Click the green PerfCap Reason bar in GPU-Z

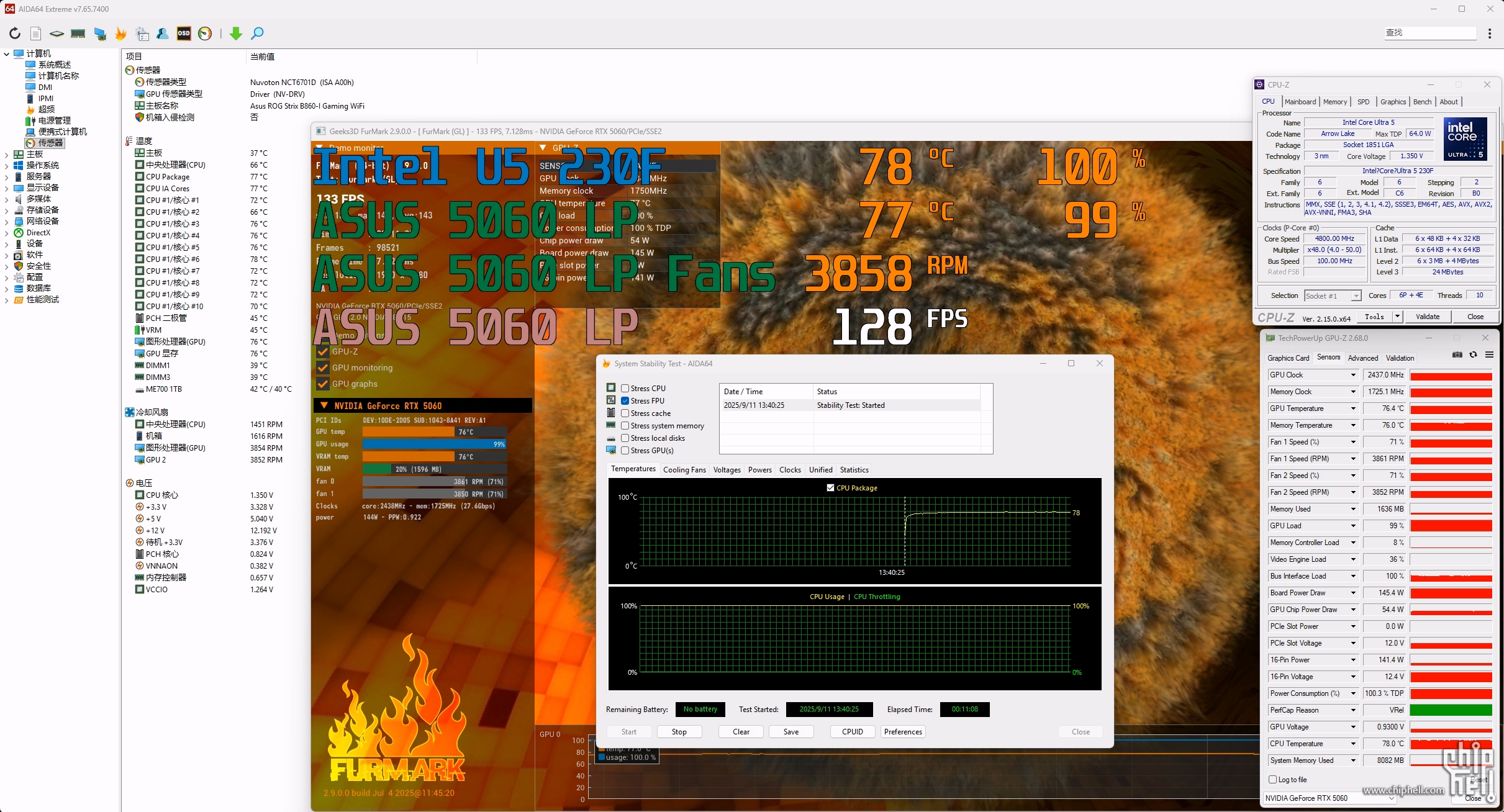pyautogui.click(x=1451, y=710)
